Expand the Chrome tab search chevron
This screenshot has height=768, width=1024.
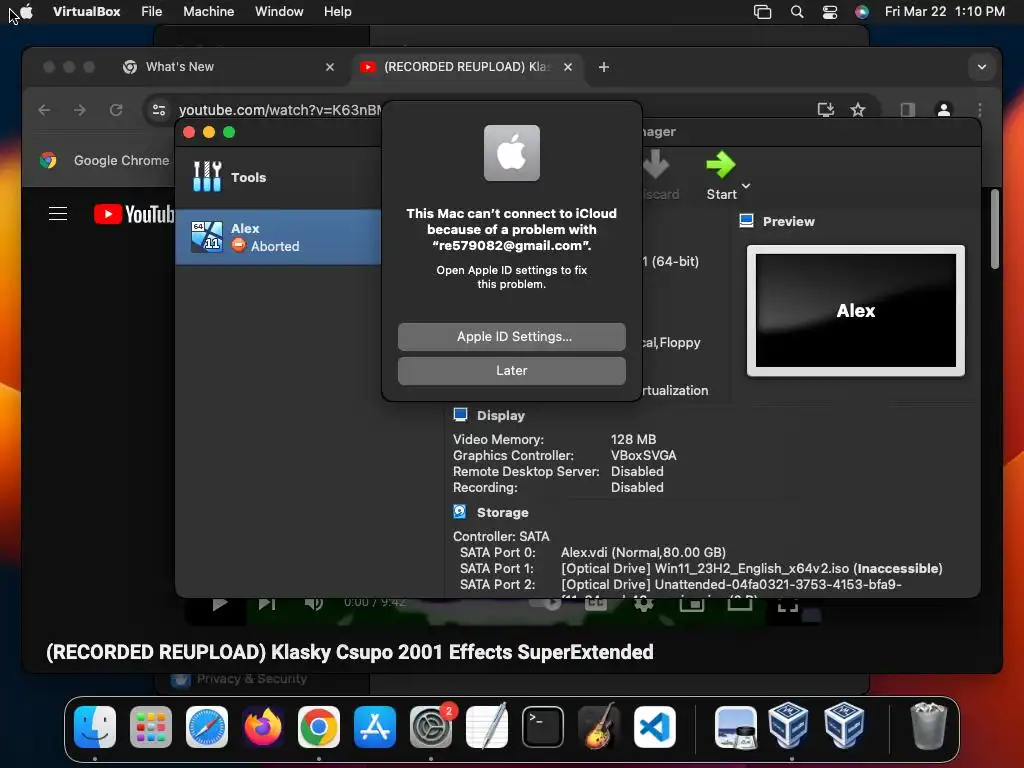982,67
